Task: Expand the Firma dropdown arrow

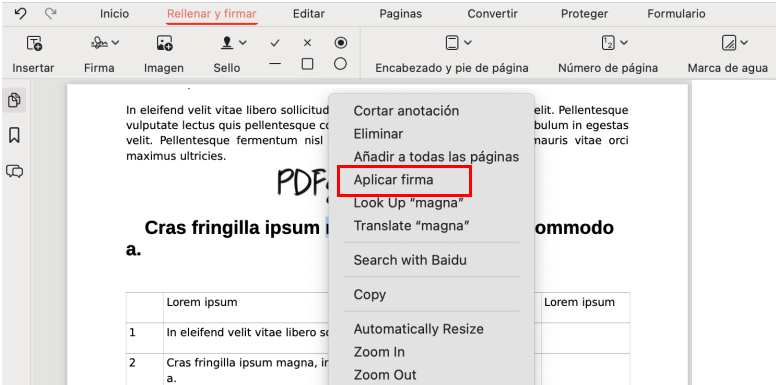Action: coord(116,43)
